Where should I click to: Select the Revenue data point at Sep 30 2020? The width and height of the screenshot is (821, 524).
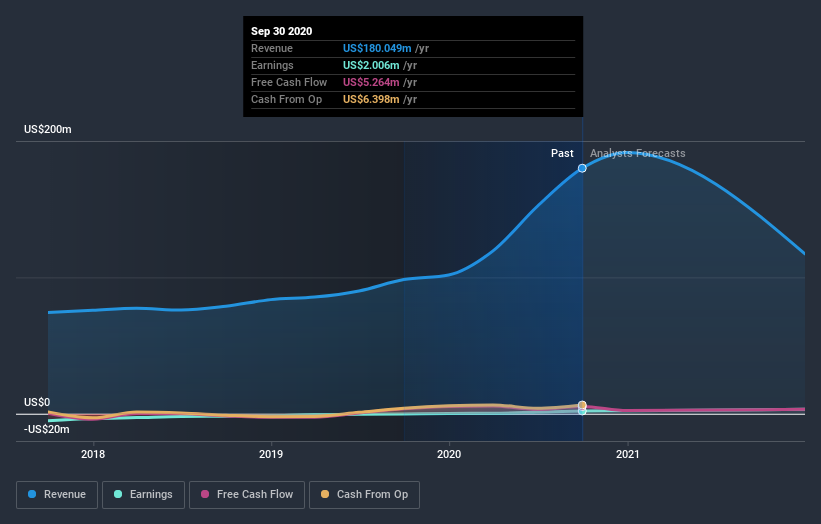point(582,168)
